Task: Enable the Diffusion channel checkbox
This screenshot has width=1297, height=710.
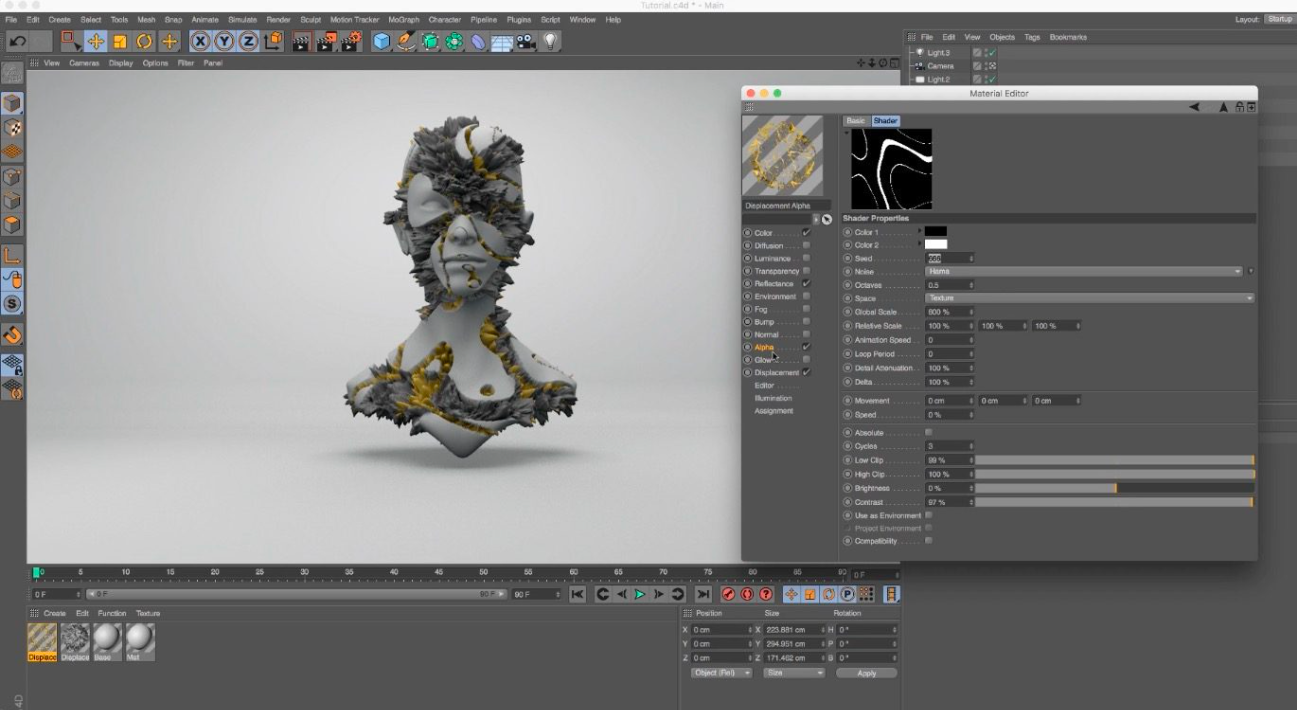Action: (806, 245)
